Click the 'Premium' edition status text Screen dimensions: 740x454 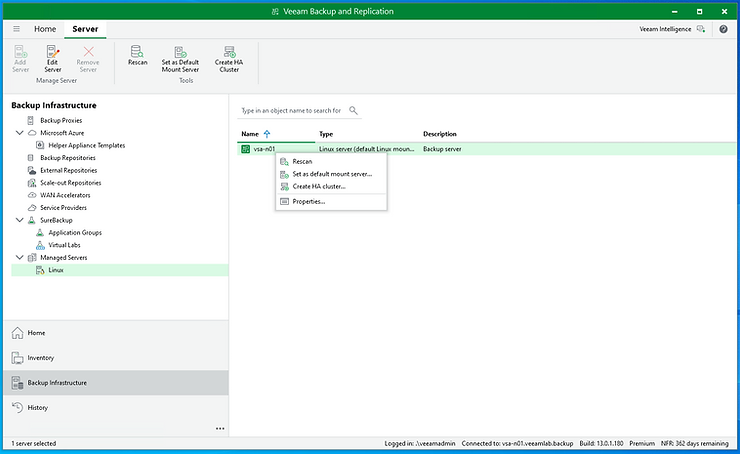coord(642,444)
